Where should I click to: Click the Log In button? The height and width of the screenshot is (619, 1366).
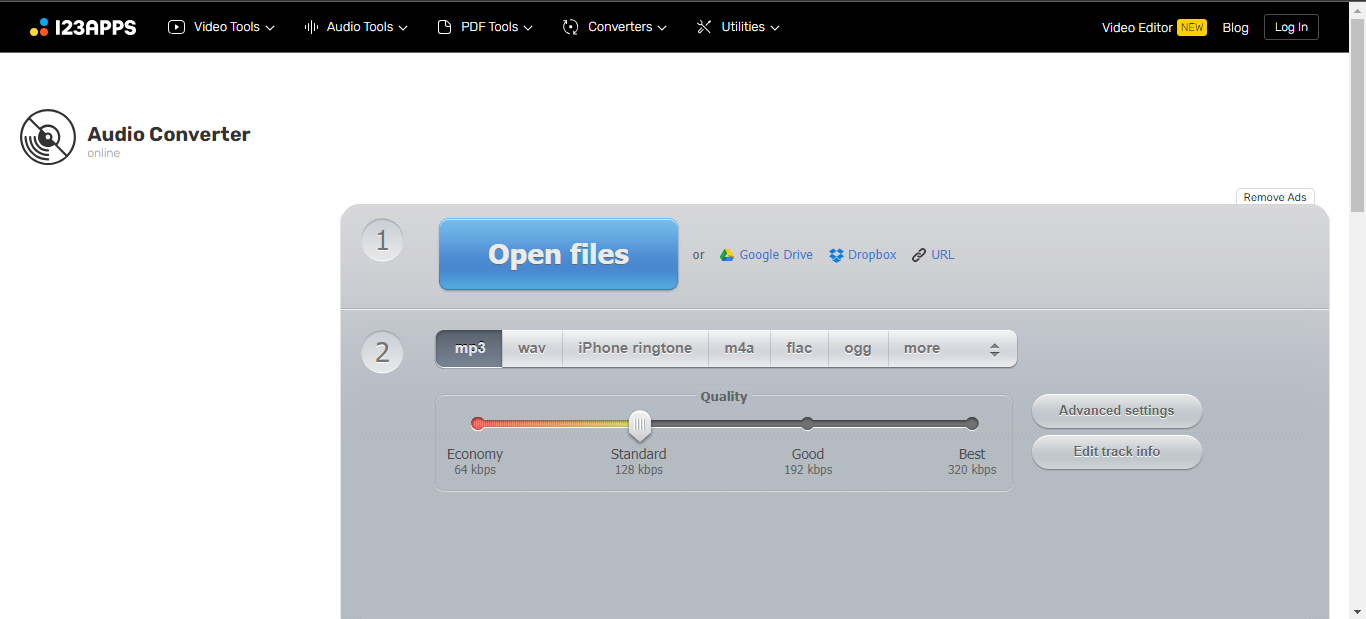pos(1291,27)
